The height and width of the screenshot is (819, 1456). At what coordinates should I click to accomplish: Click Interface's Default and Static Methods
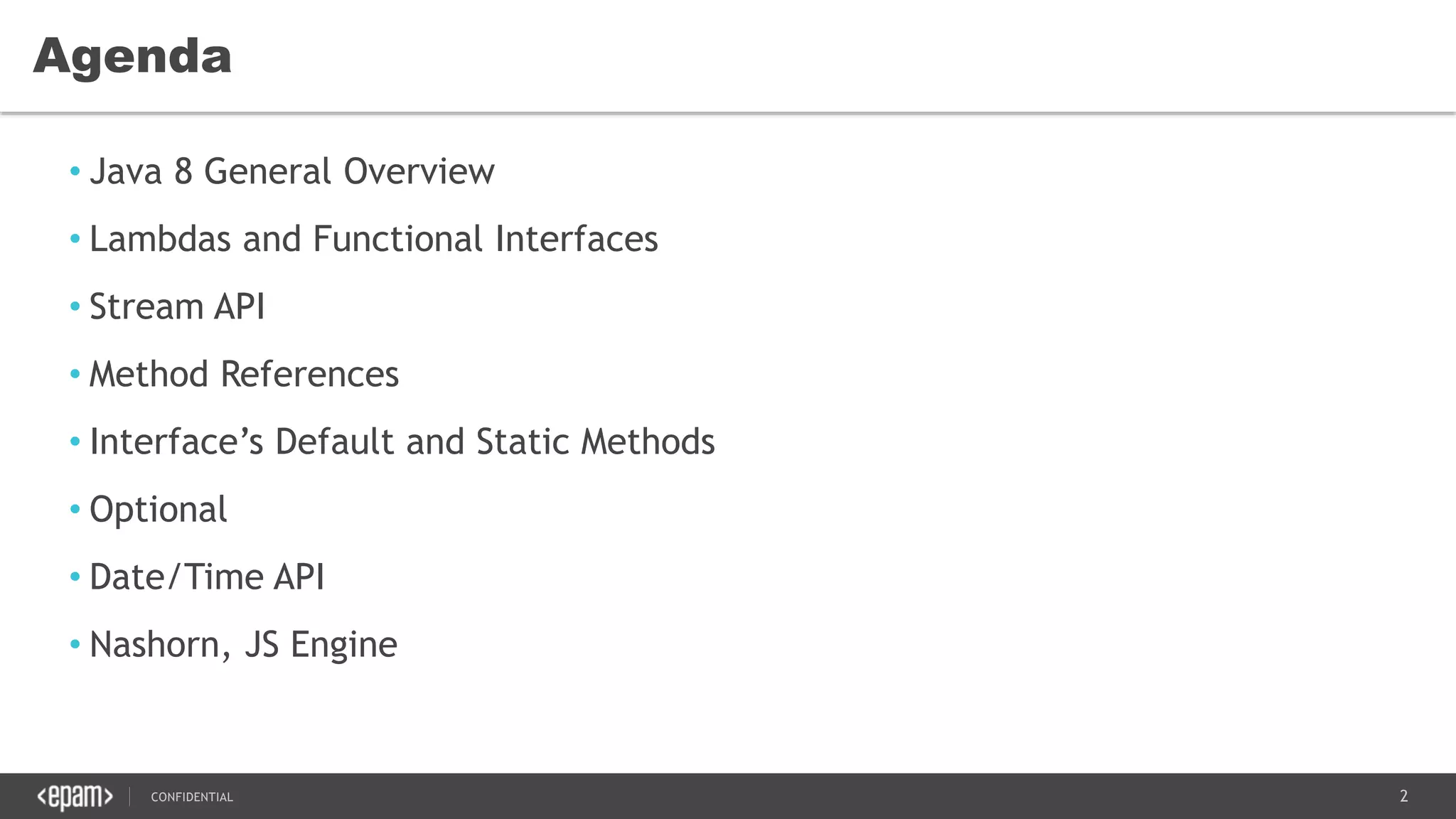click(x=402, y=441)
